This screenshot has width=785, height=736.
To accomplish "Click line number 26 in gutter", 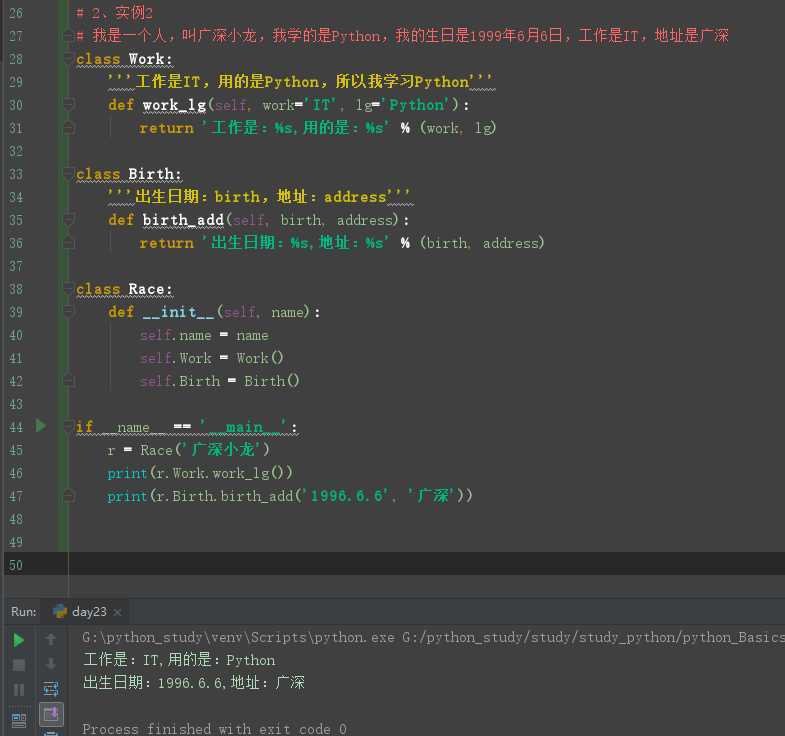I will point(16,13).
